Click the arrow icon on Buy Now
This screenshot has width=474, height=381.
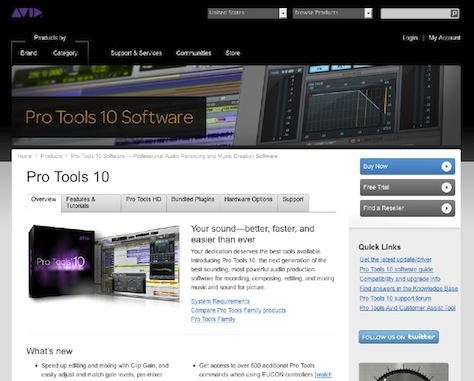point(446,166)
